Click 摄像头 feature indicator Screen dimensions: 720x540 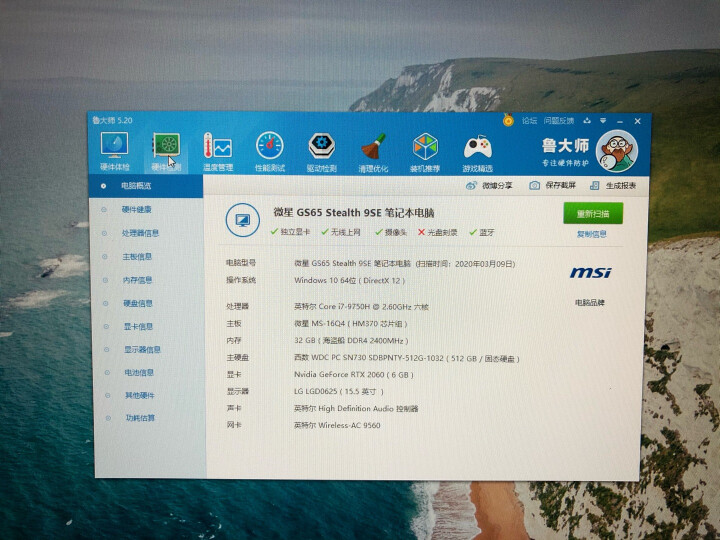pos(391,232)
